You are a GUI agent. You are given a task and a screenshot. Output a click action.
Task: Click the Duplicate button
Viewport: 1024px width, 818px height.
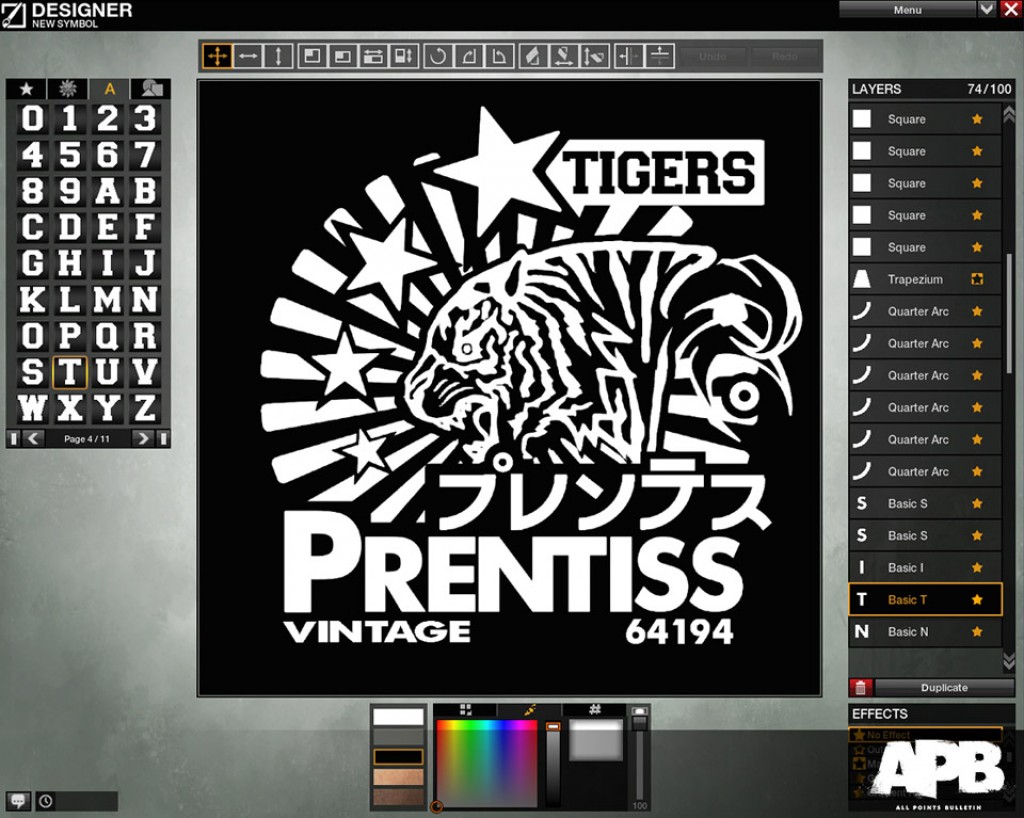944,688
